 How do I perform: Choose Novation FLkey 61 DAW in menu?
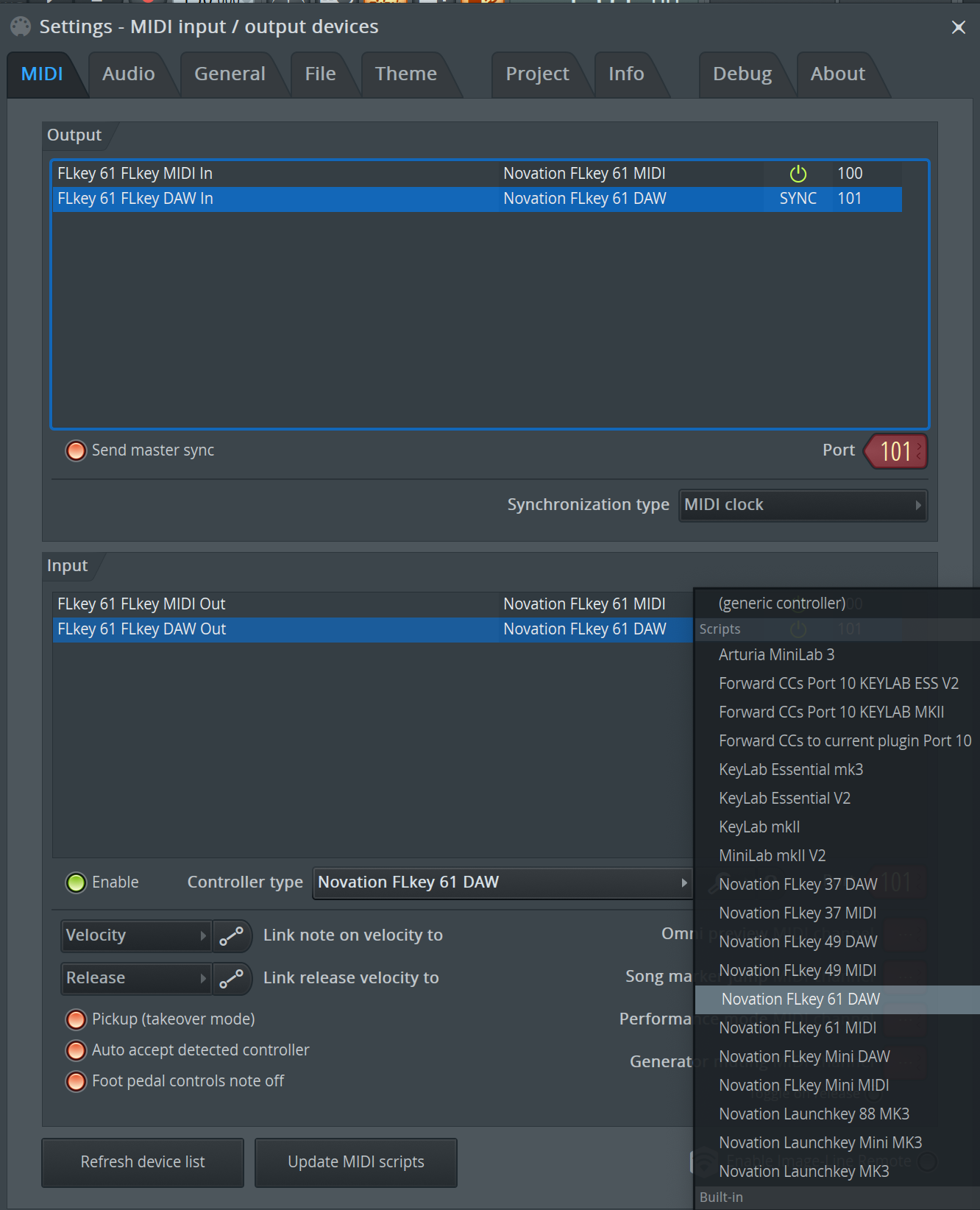(x=837, y=1000)
